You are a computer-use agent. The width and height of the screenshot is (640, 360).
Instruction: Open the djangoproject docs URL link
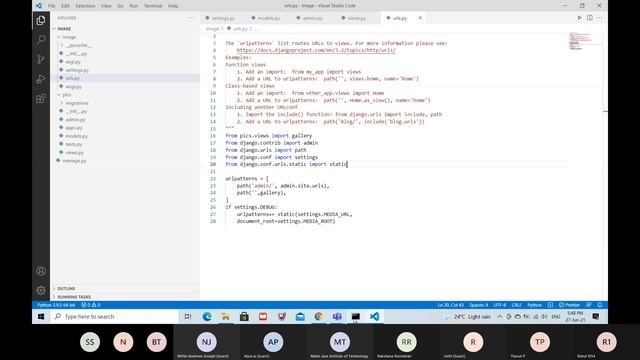(316, 50)
